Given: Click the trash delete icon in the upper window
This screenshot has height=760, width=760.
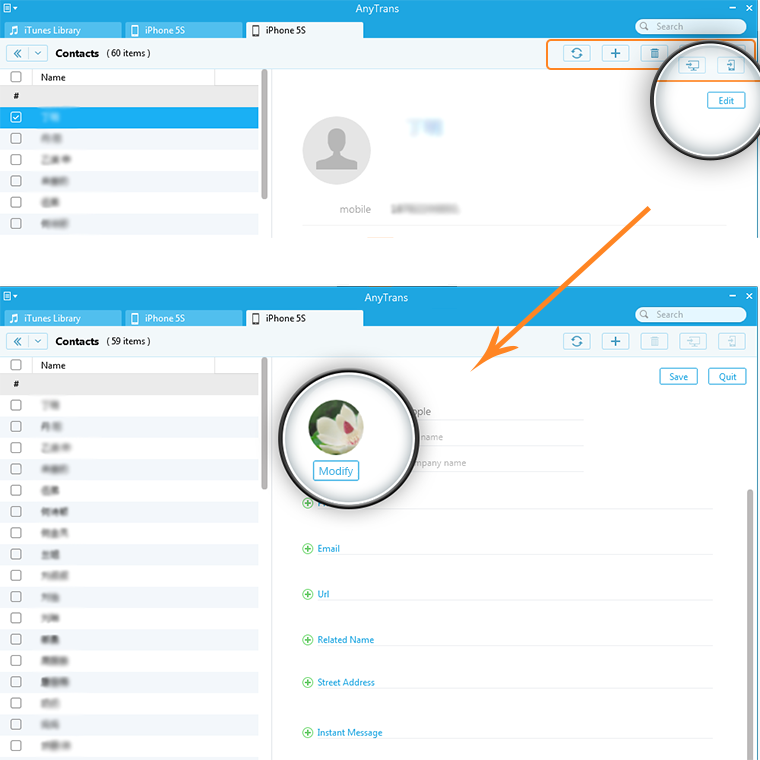Looking at the screenshot, I should tap(654, 53).
